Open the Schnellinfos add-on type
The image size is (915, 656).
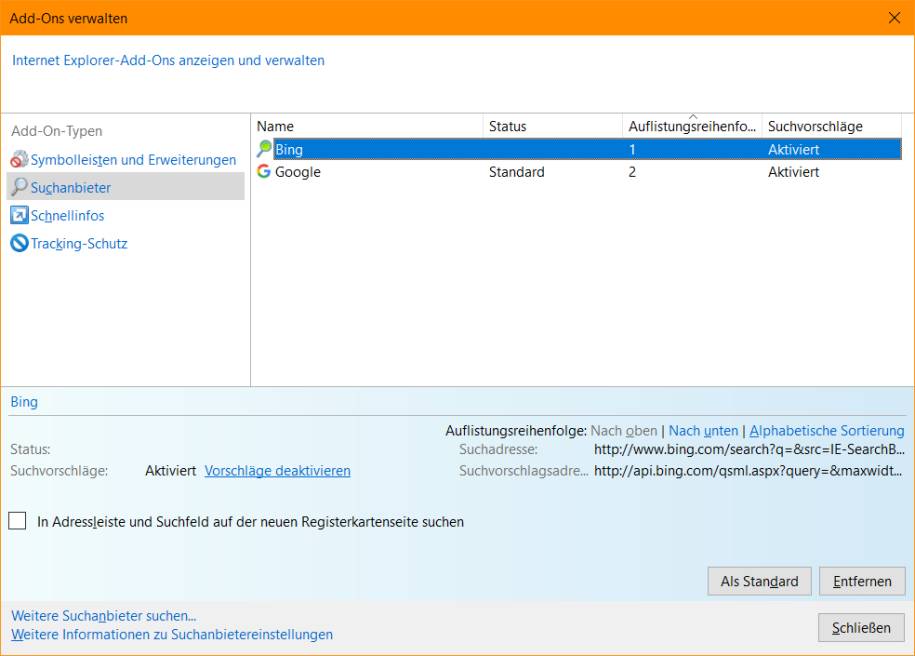click(67, 215)
